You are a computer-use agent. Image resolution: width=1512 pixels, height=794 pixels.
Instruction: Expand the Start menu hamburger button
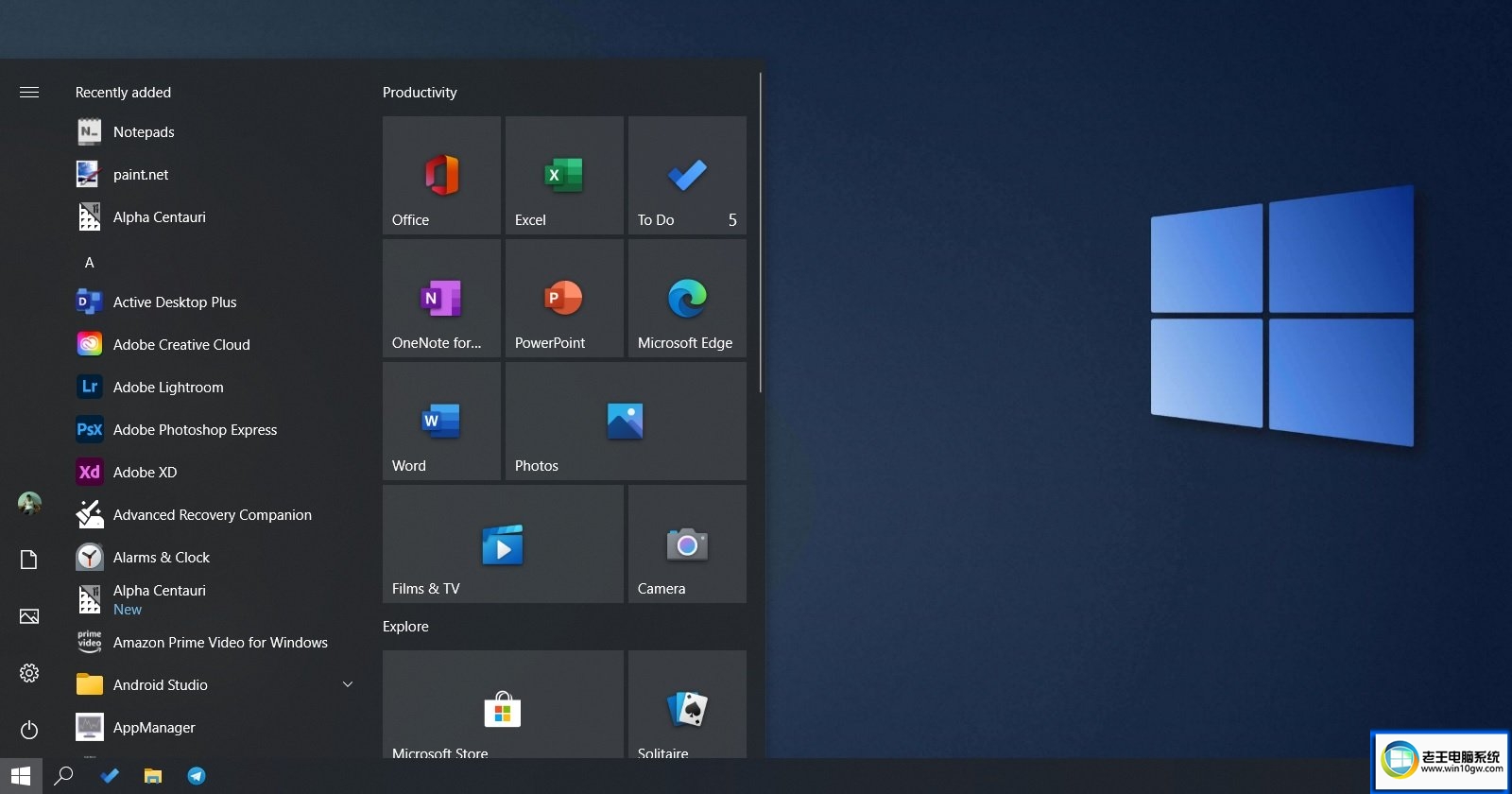[x=29, y=92]
